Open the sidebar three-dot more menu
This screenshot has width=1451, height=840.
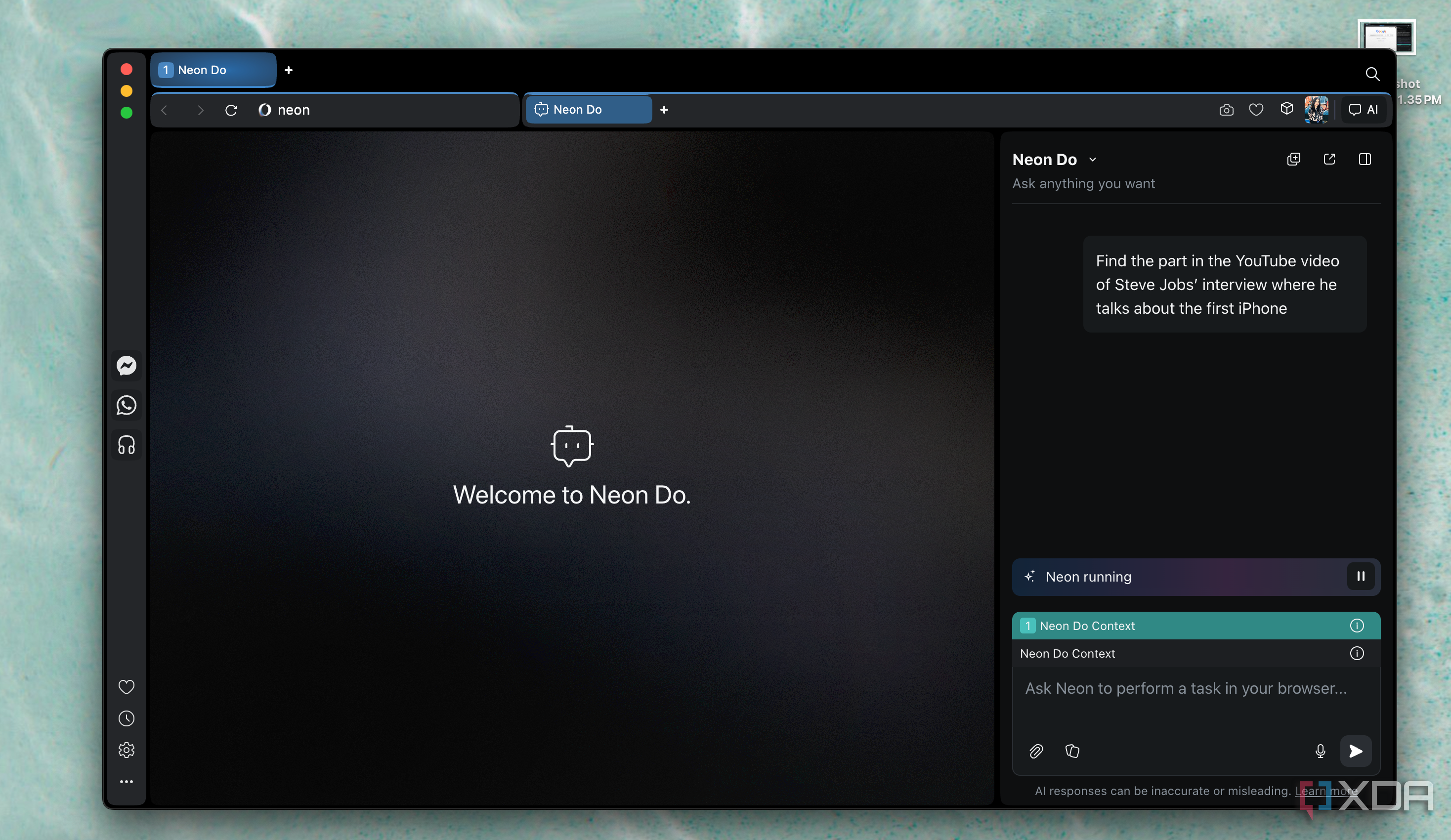pos(126,782)
